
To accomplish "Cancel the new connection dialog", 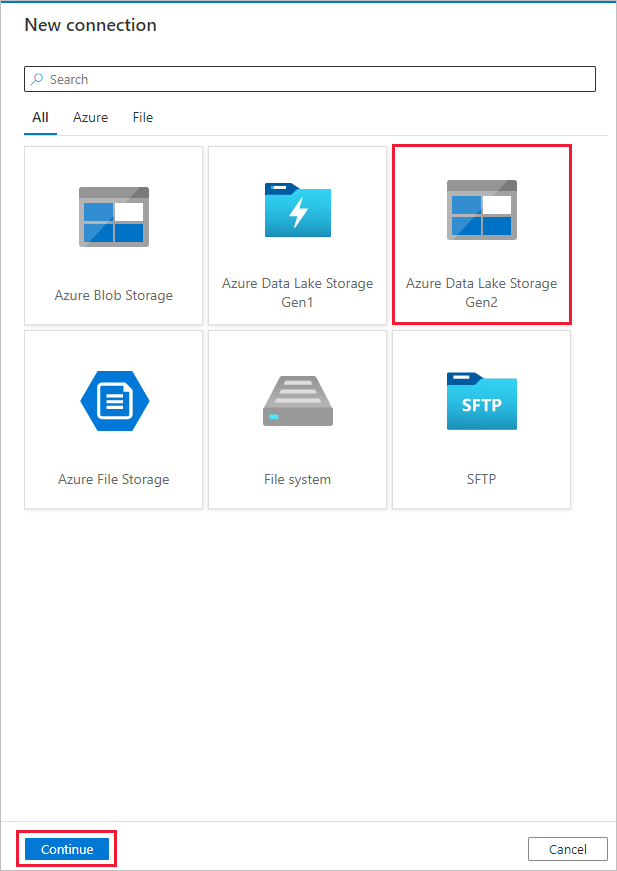I will [568, 849].
